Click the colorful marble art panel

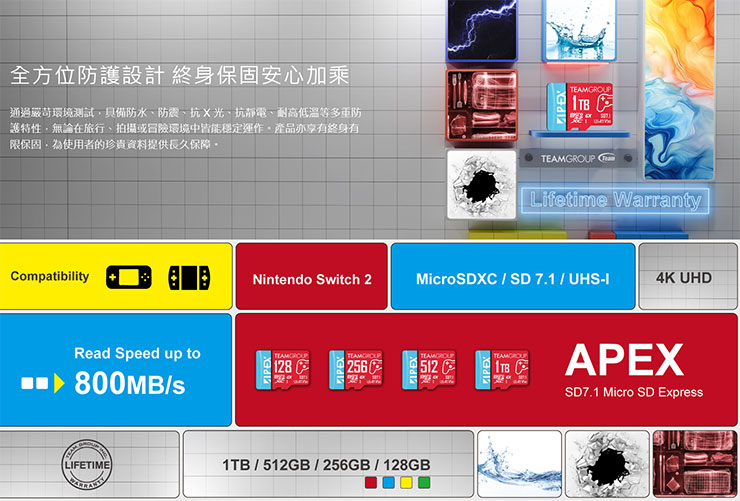click(680, 90)
